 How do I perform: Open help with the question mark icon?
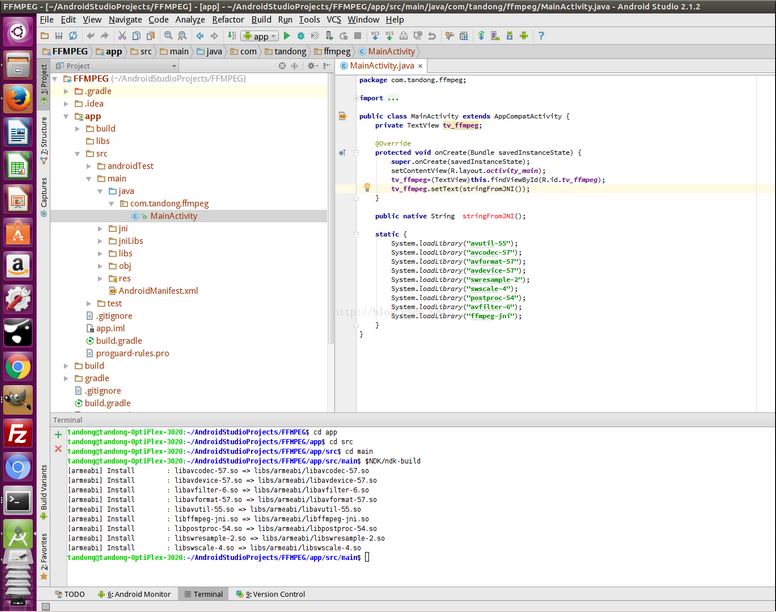pyautogui.click(x=540, y=36)
